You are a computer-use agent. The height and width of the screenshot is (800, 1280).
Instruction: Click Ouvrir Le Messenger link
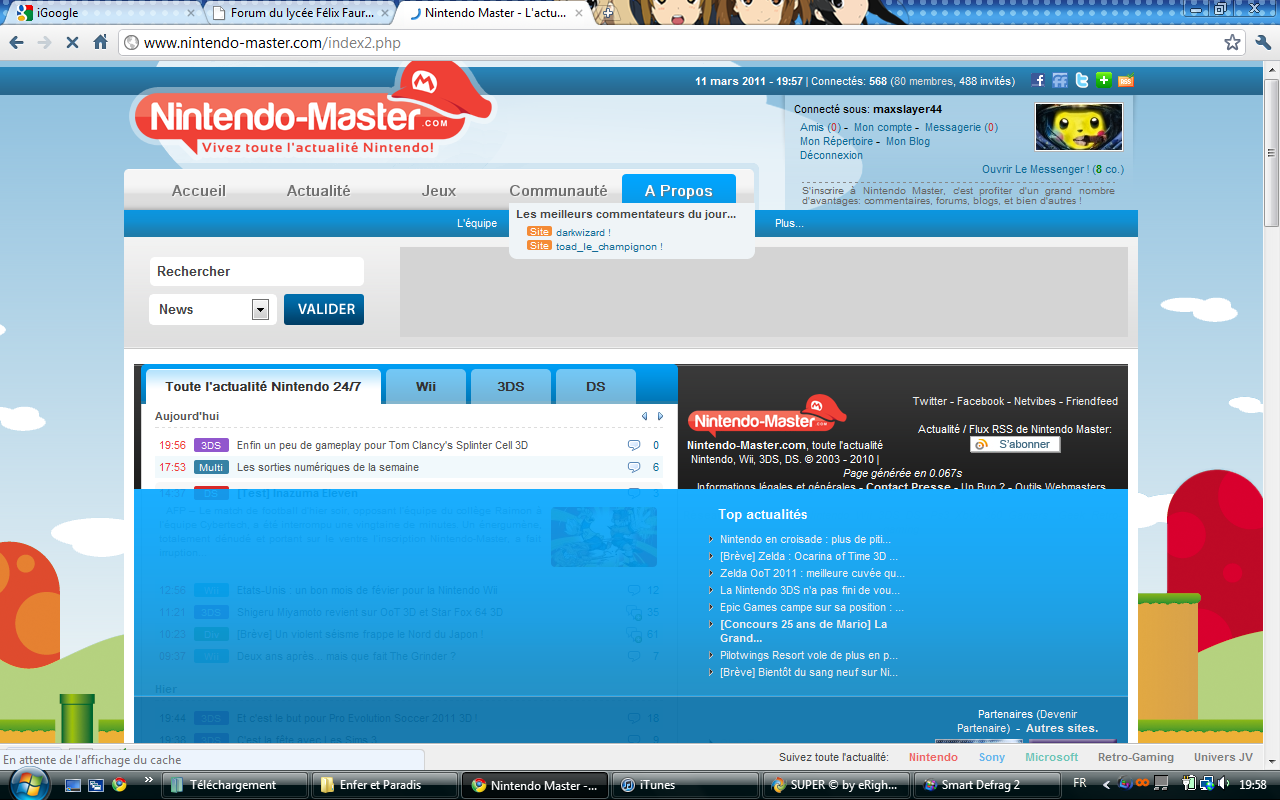[1052, 169]
